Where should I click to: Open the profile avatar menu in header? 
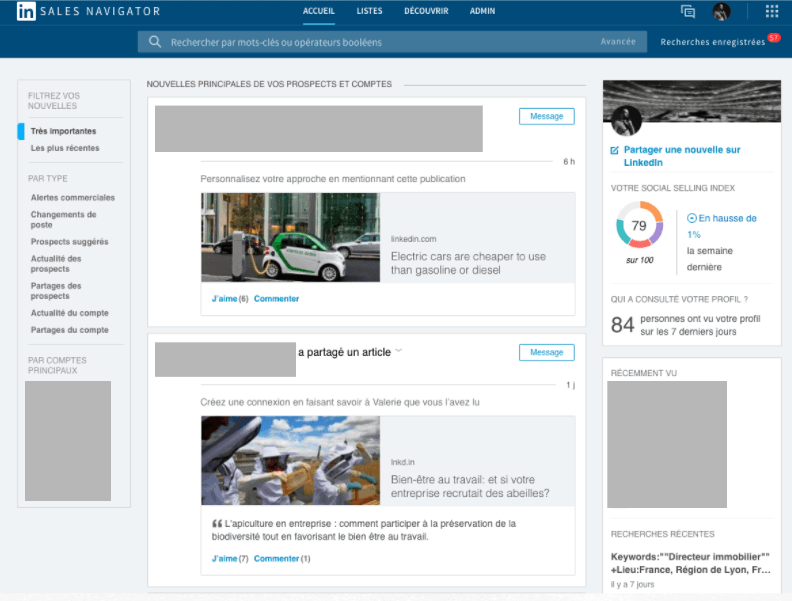[721, 11]
